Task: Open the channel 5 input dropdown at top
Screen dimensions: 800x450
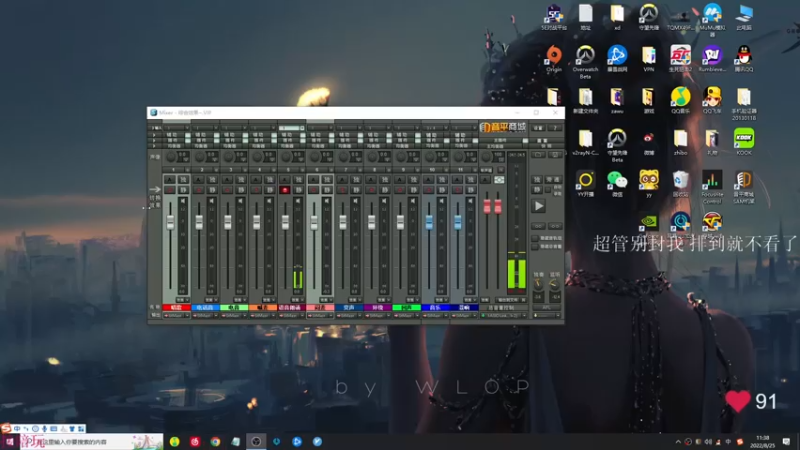Action: pyautogui.click(x=291, y=128)
